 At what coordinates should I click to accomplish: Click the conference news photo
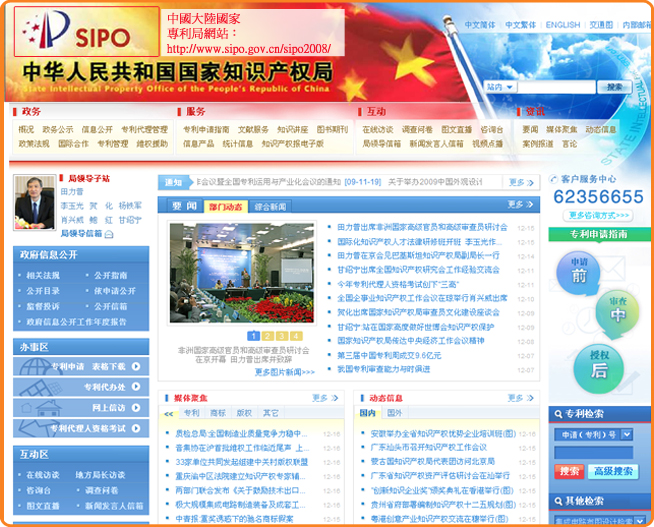pos(241,272)
